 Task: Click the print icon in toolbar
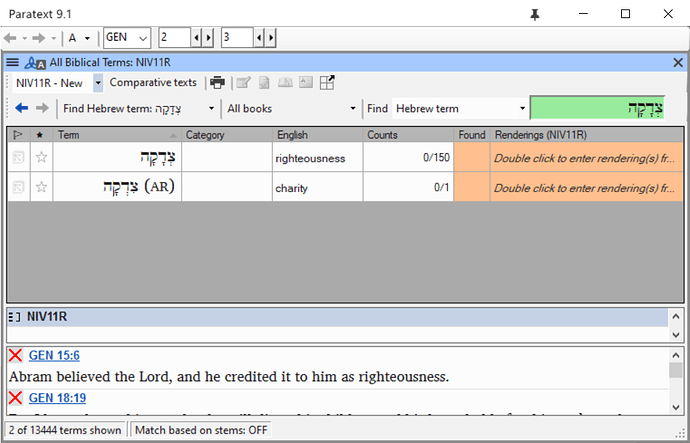pyautogui.click(x=217, y=82)
